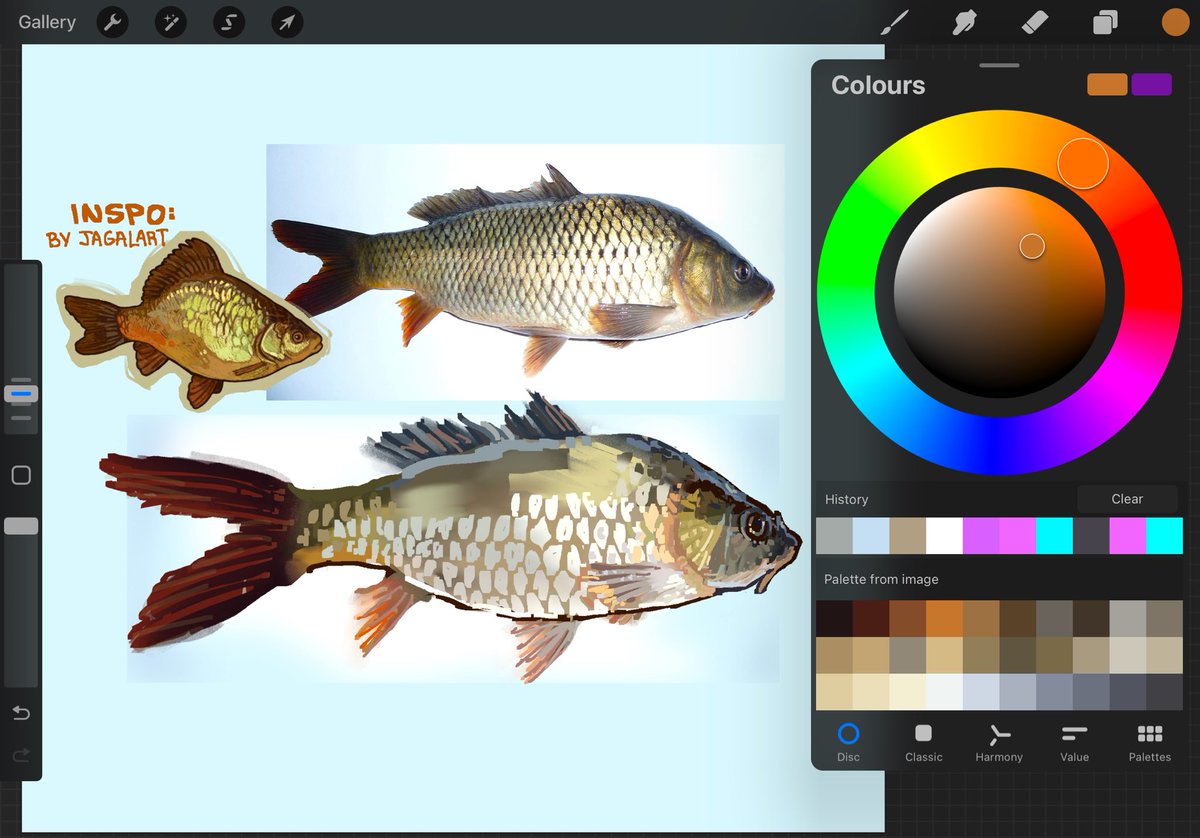Switch to the Harmony colour tab
1200x838 pixels.
pos(999,742)
